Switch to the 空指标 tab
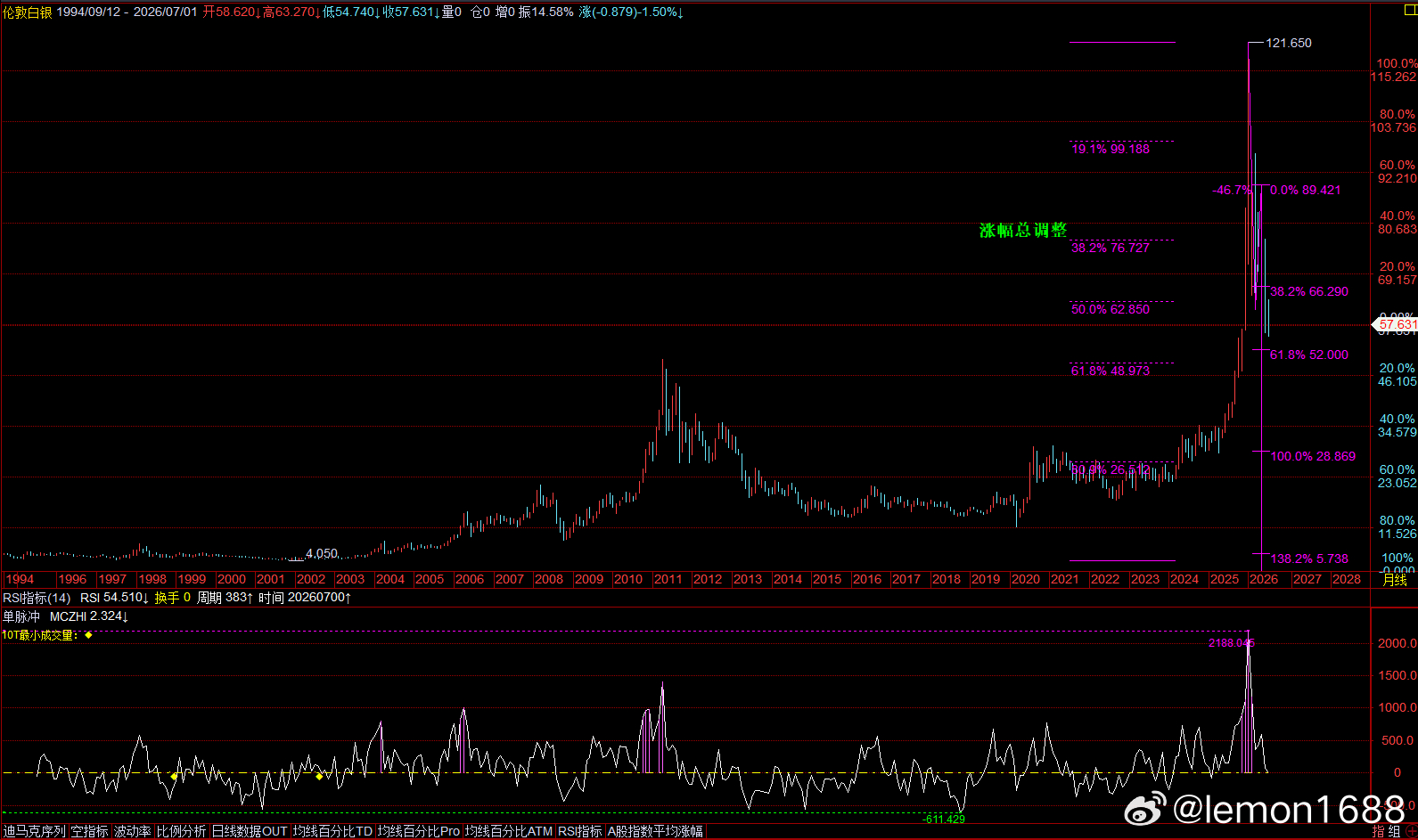This screenshot has width=1418, height=840. coord(89,831)
